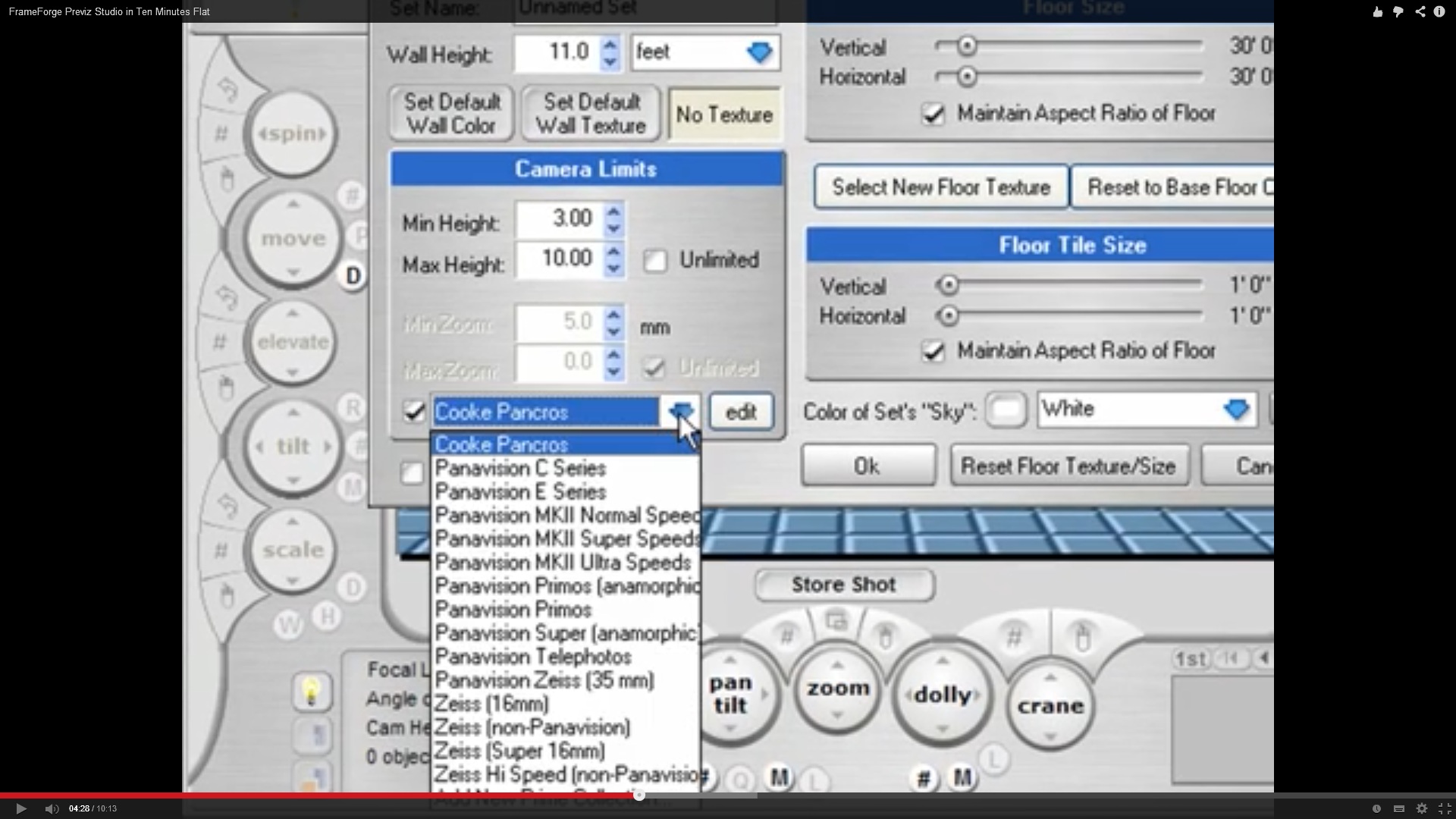Enable Unlimited max height checkbox
The image size is (1456, 819).
pyautogui.click(x=654, y=261)
